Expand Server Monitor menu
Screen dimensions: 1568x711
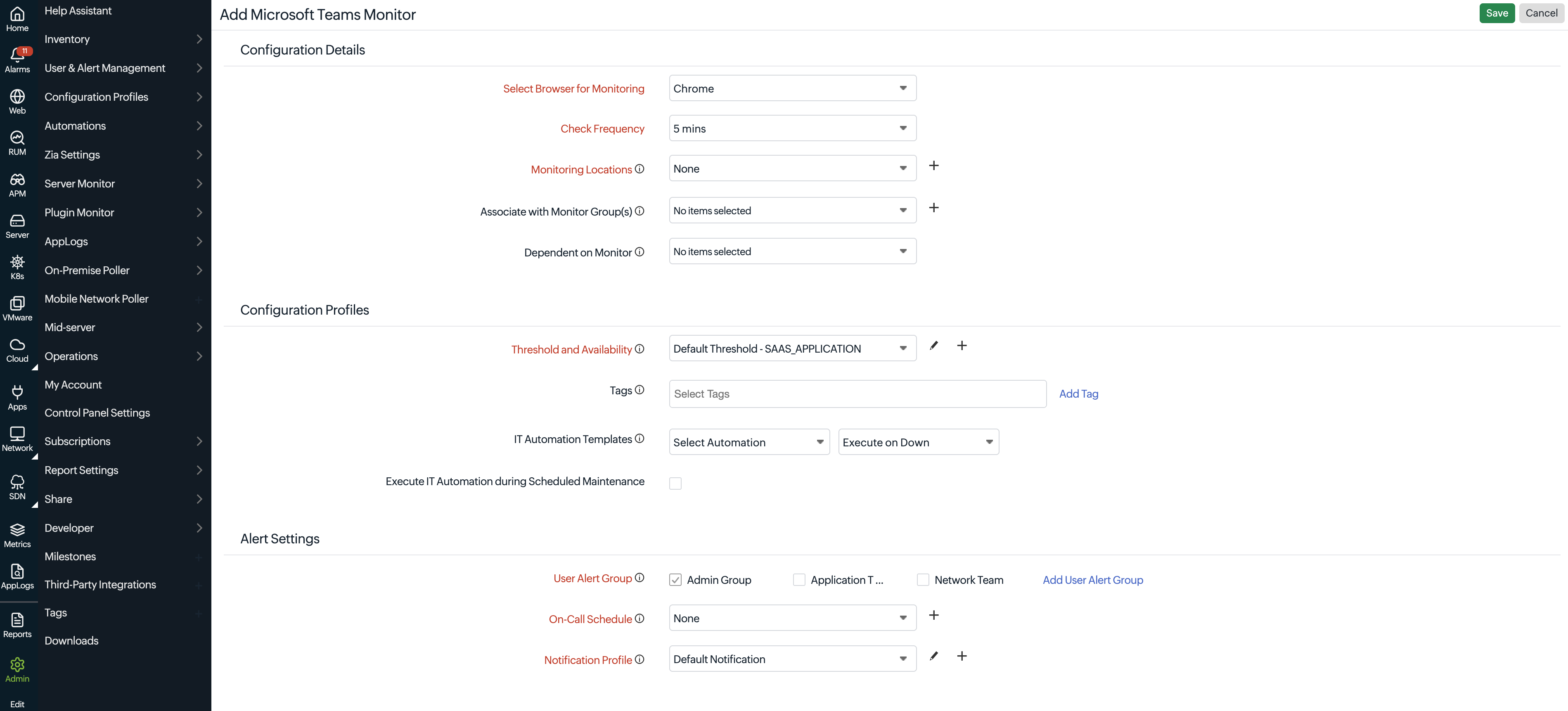(x=124, y=184)
